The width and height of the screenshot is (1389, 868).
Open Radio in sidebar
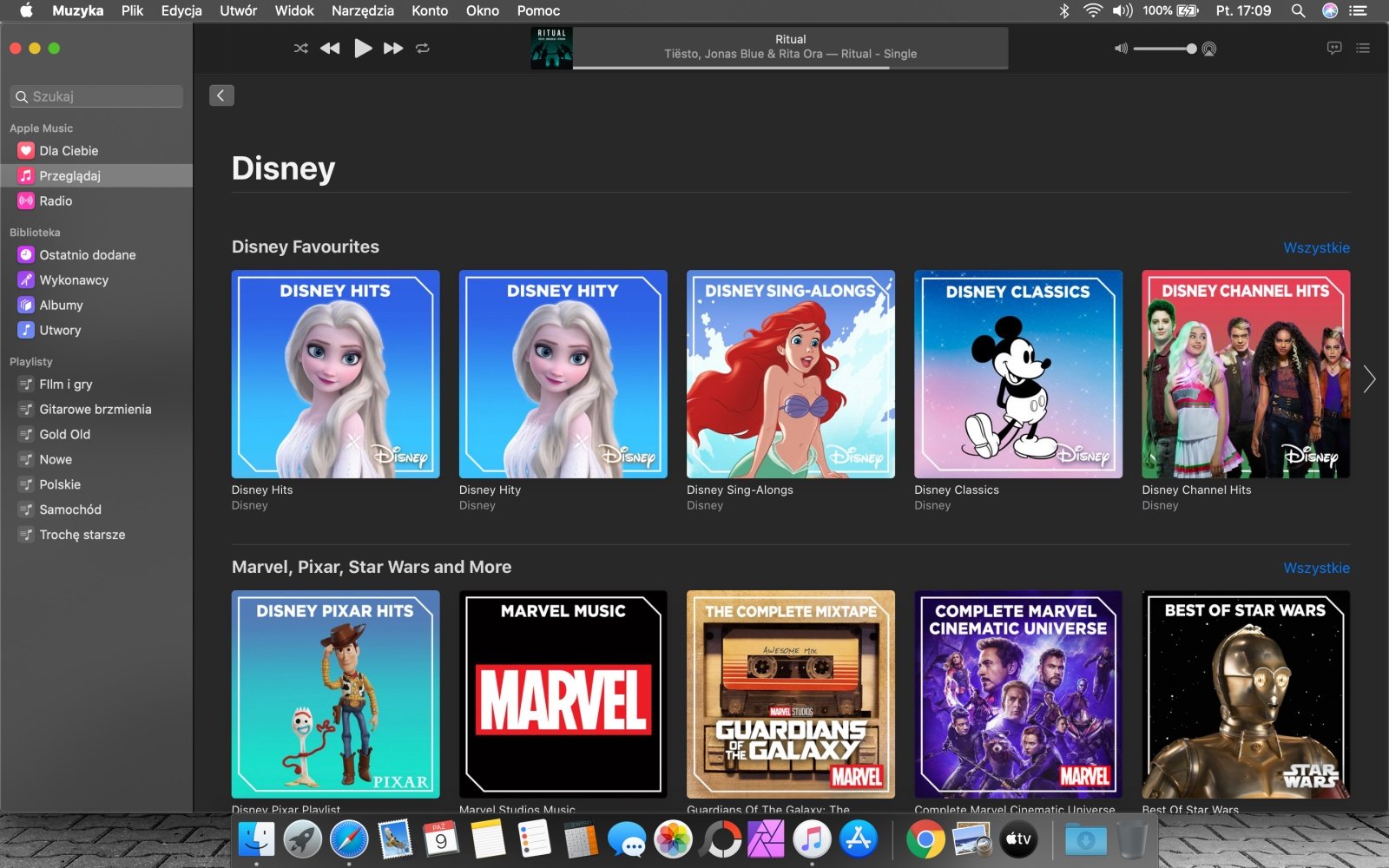point(96,201)
